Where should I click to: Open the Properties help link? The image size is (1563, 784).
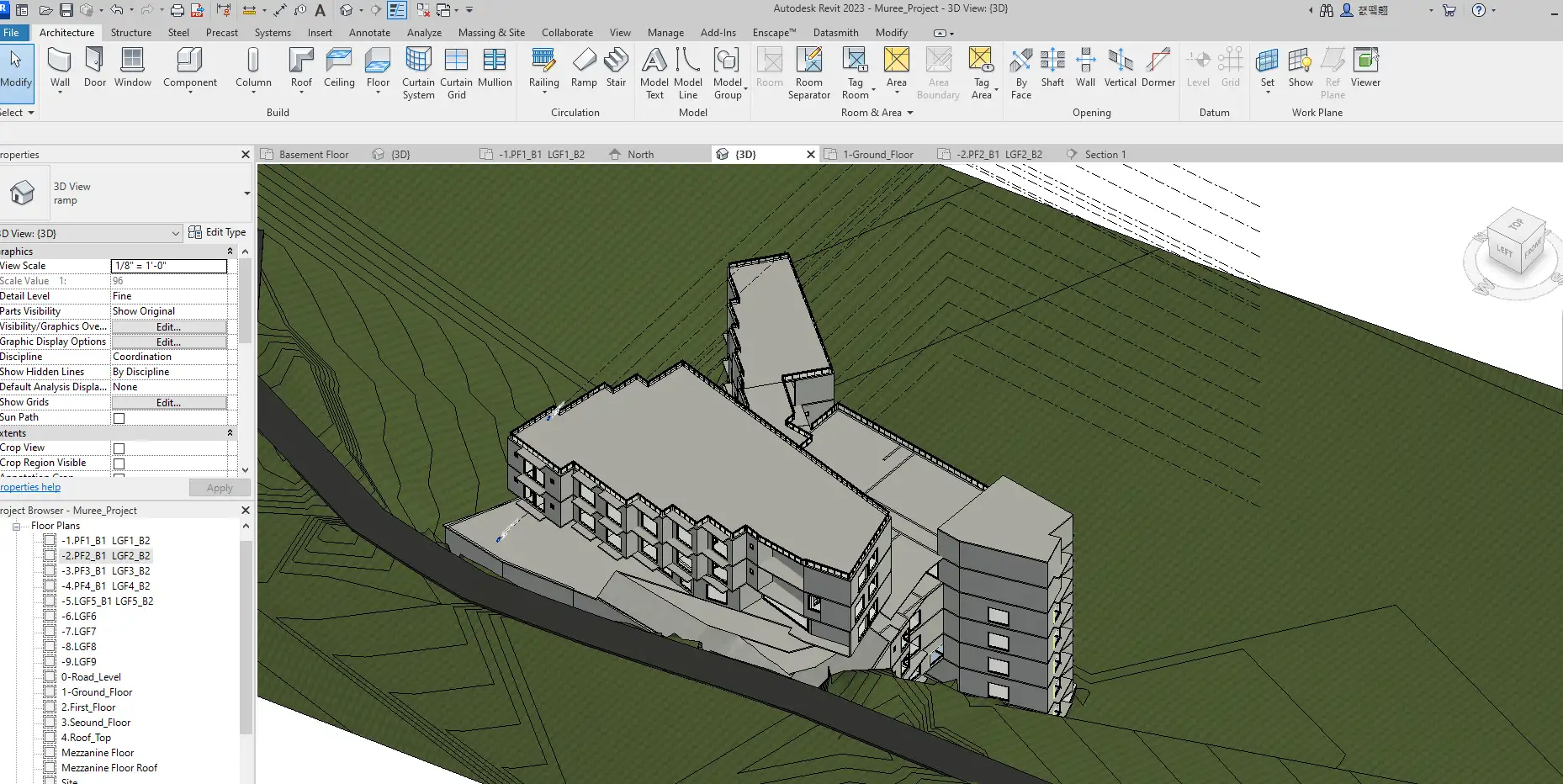[30, 487]
